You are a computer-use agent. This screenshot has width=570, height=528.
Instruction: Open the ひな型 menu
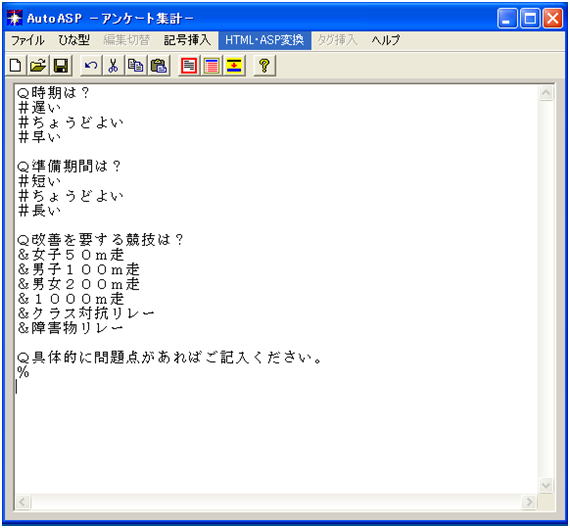[x=74, y=40]
